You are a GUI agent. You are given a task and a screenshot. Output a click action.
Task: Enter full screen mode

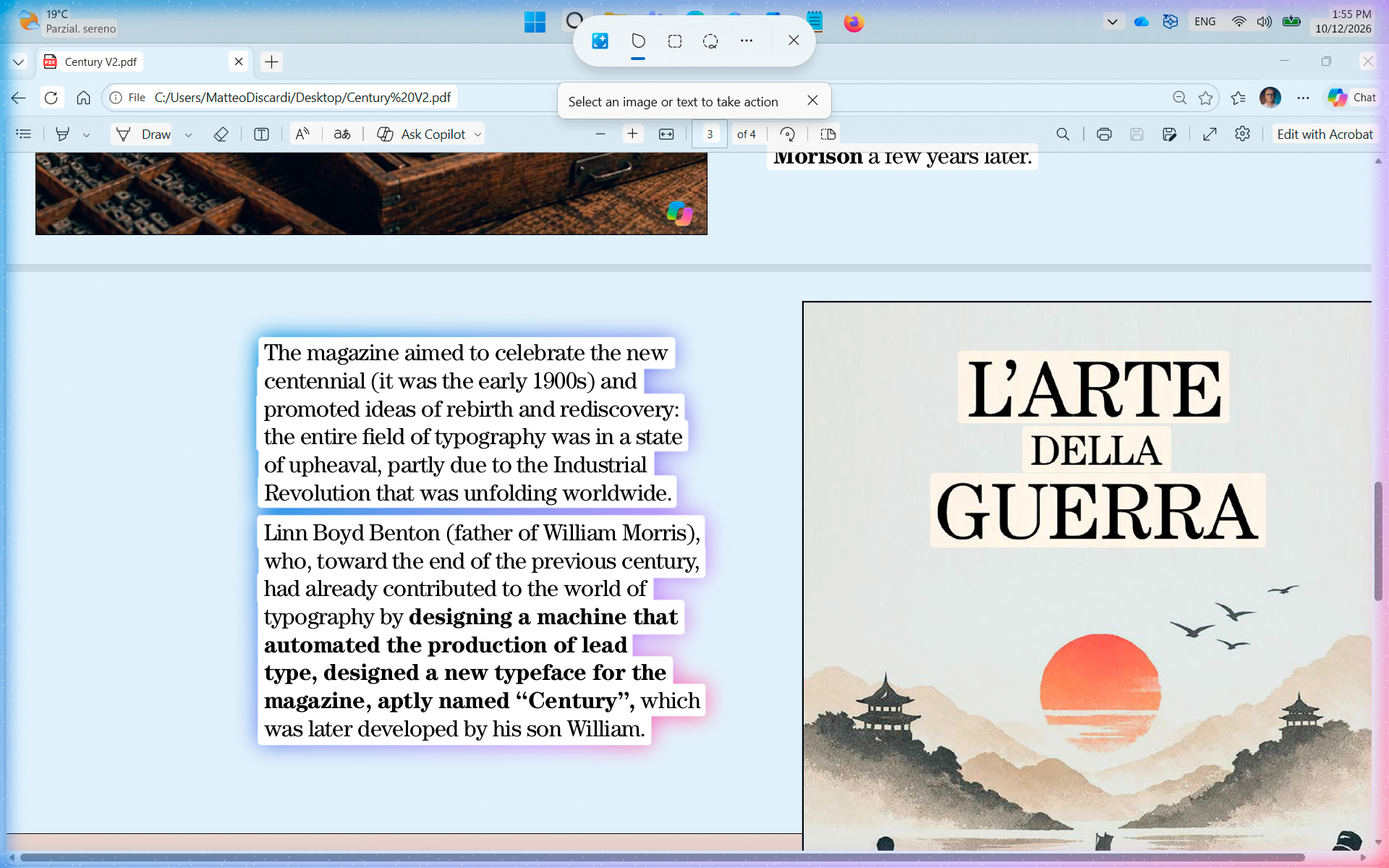pos(1210,134)
